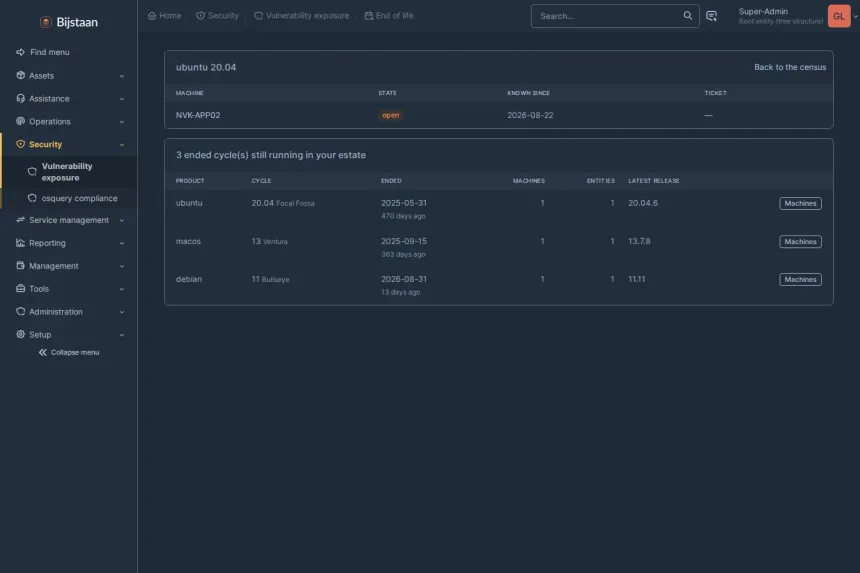Open Machines button for ubuntu row

pos(800,203)
